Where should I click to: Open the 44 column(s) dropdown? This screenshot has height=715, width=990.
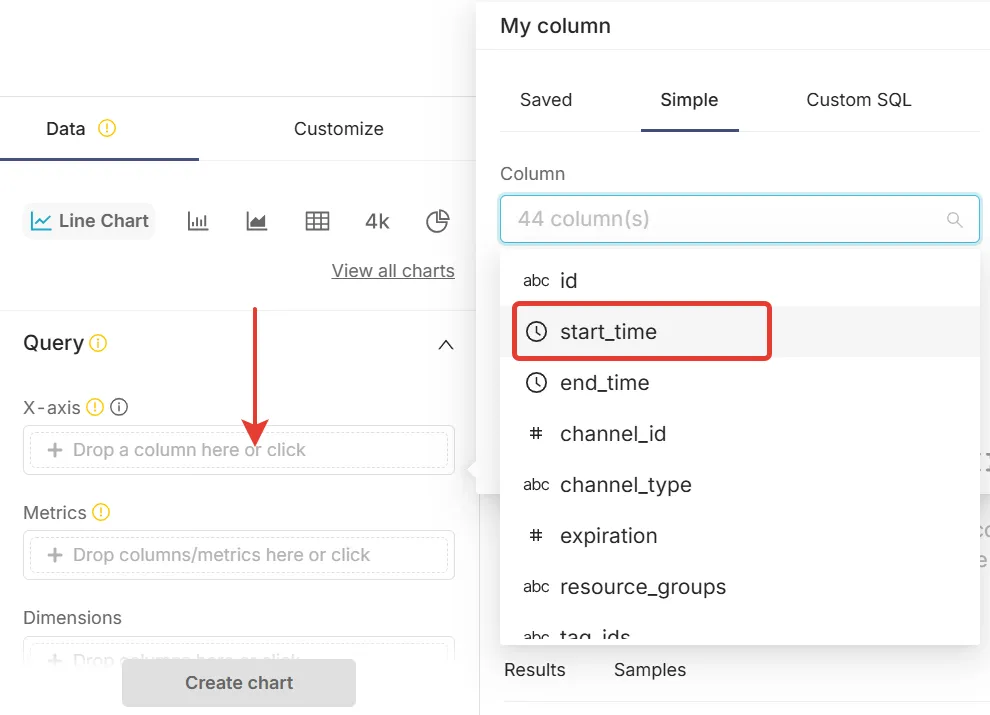tap(740, 219)
